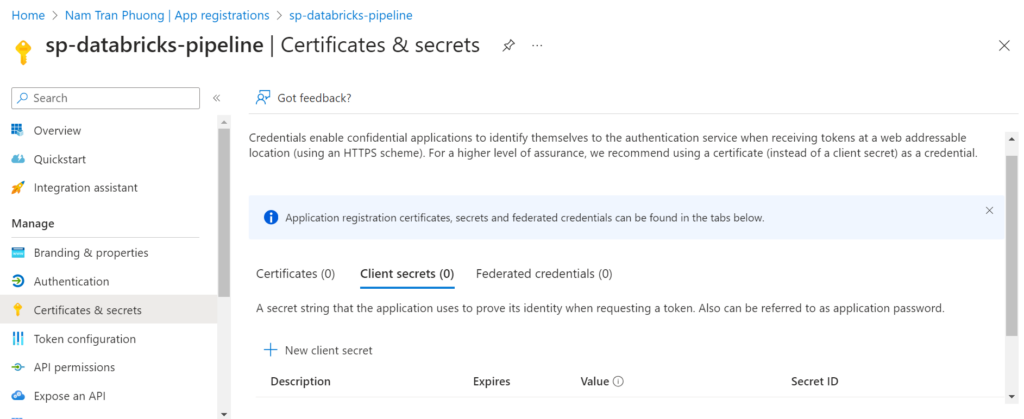Open the Got feedback? link

303,98
